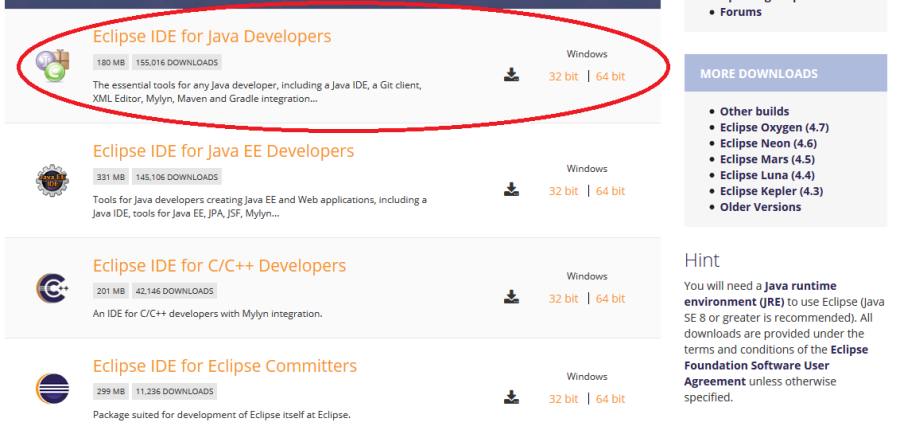Click download icon for Eclipse Committers package
The height and width of the screenshot is (434, 900).
coord(511,398)
